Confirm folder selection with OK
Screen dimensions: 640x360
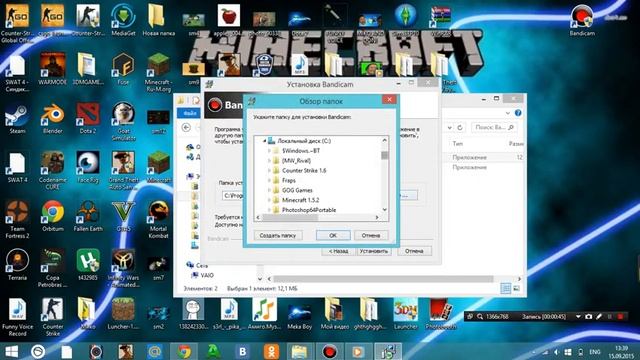click(x=333, y=236)
